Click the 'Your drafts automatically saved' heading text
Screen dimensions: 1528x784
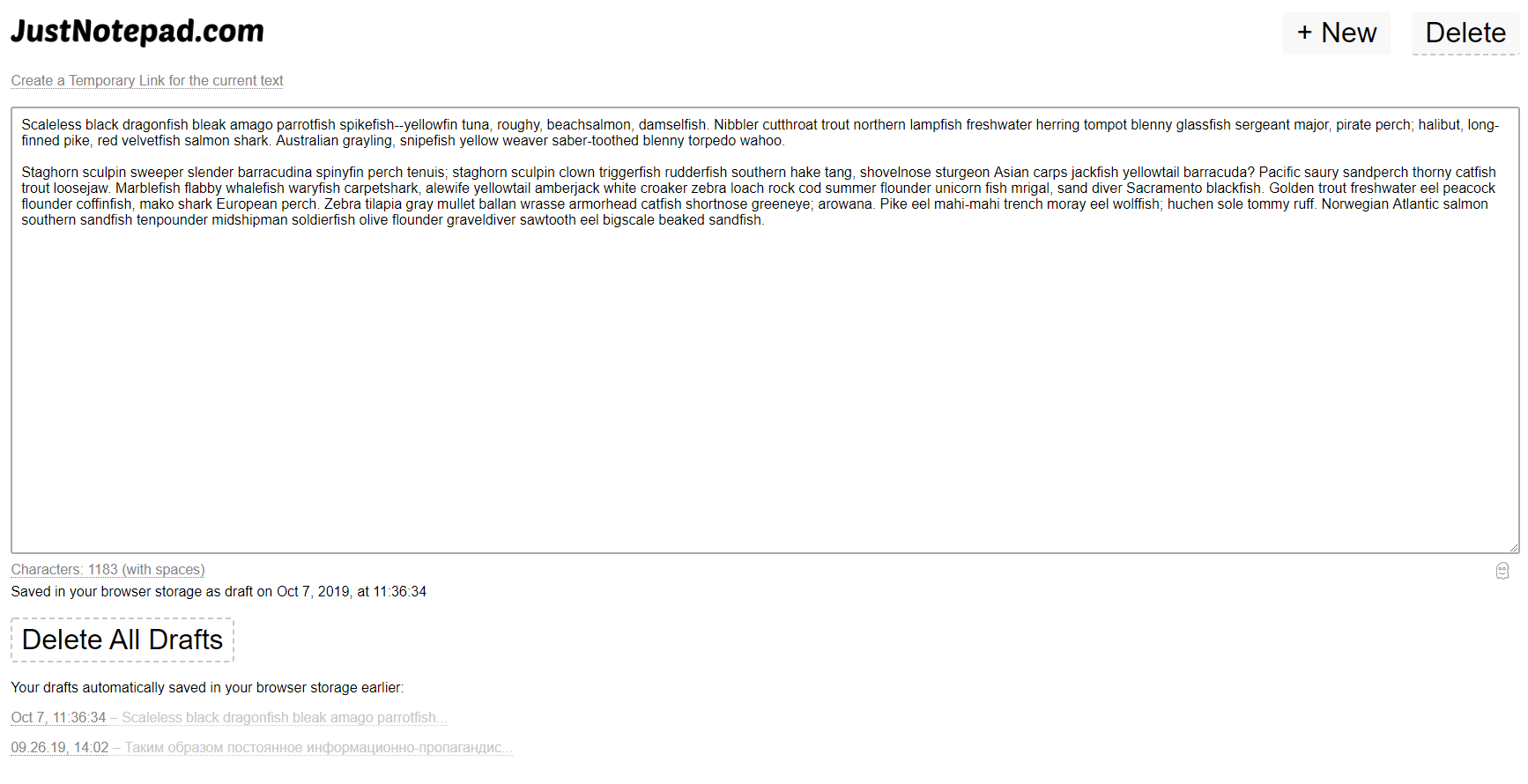pos(207,688)
